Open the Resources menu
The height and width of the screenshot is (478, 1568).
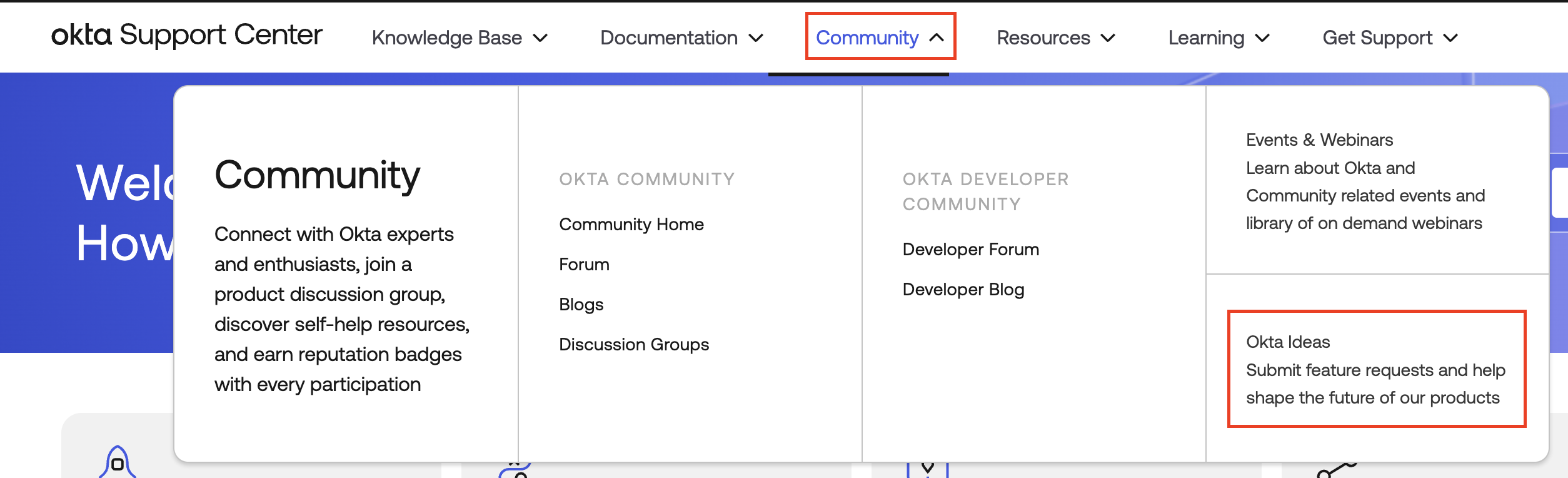pos(1056,38)
